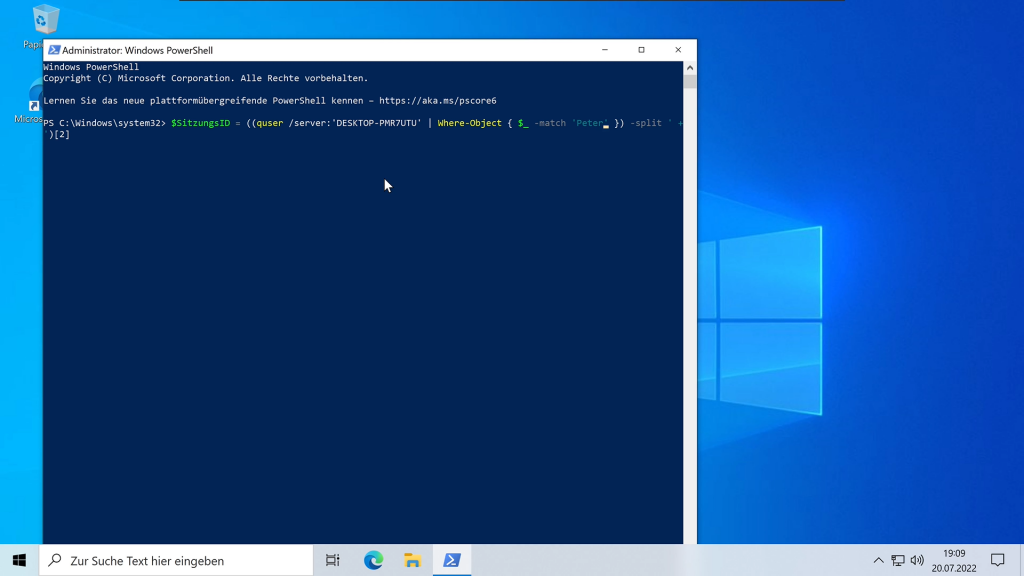Click the Where-Object cmdlet text
This screenshot has height=576, width=1024.
470,123
